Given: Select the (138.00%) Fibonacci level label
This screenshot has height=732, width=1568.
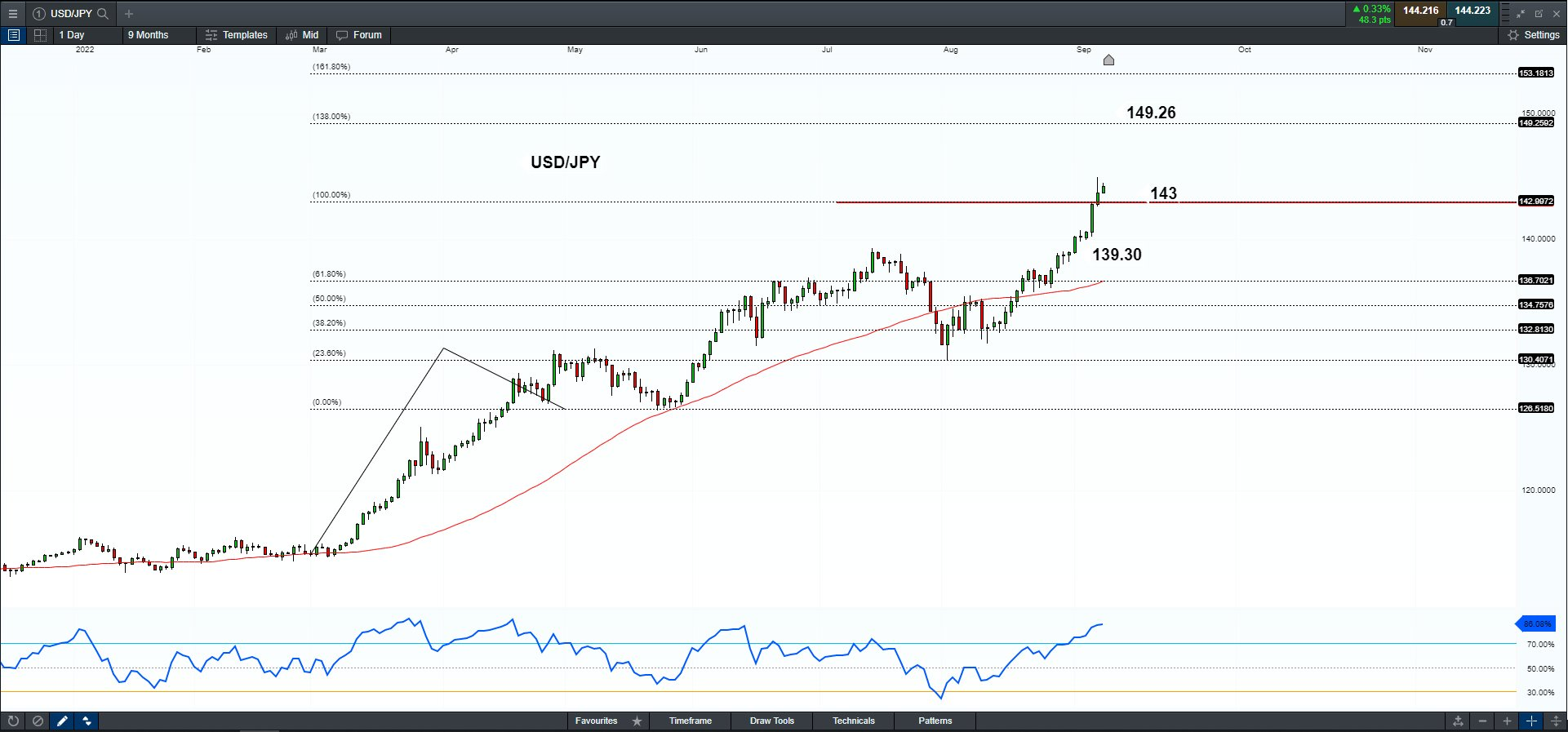Looking at the screenshot, I should click(331, 117).
